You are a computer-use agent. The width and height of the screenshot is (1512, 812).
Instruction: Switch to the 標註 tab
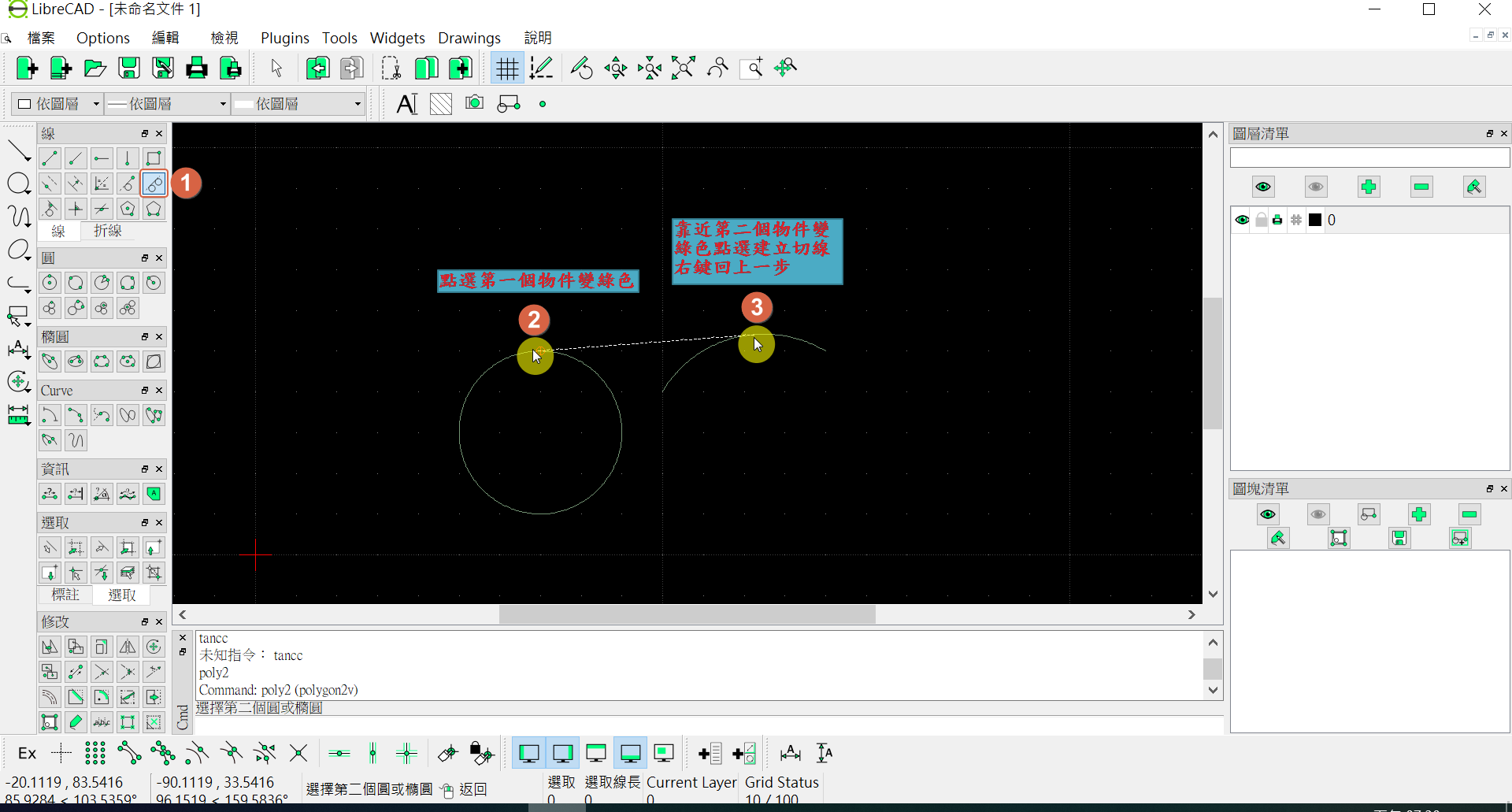pyautogui.click(x=65, y=595)
